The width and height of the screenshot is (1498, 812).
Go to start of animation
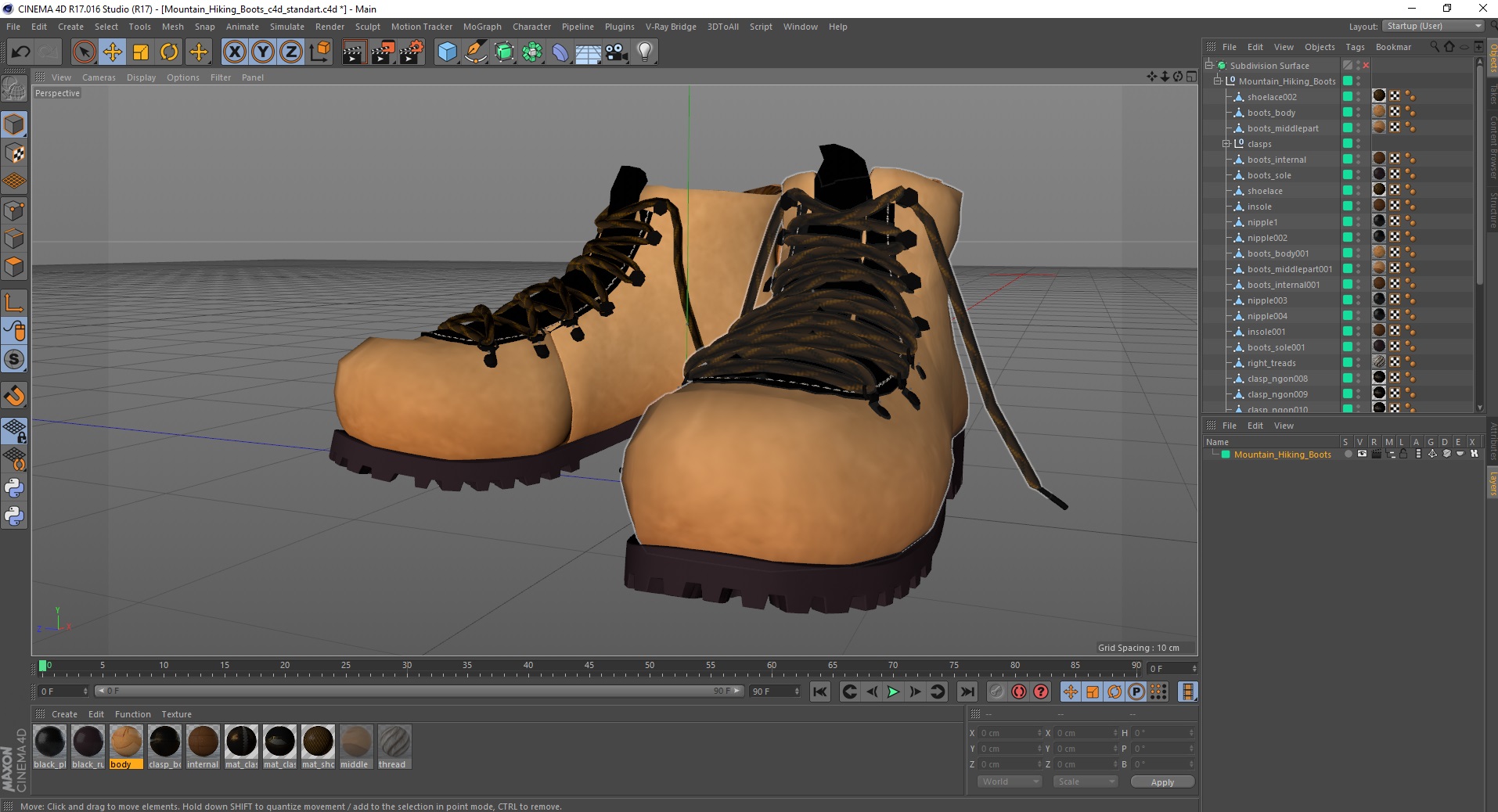pyautogui.click(x=819, y=692)
